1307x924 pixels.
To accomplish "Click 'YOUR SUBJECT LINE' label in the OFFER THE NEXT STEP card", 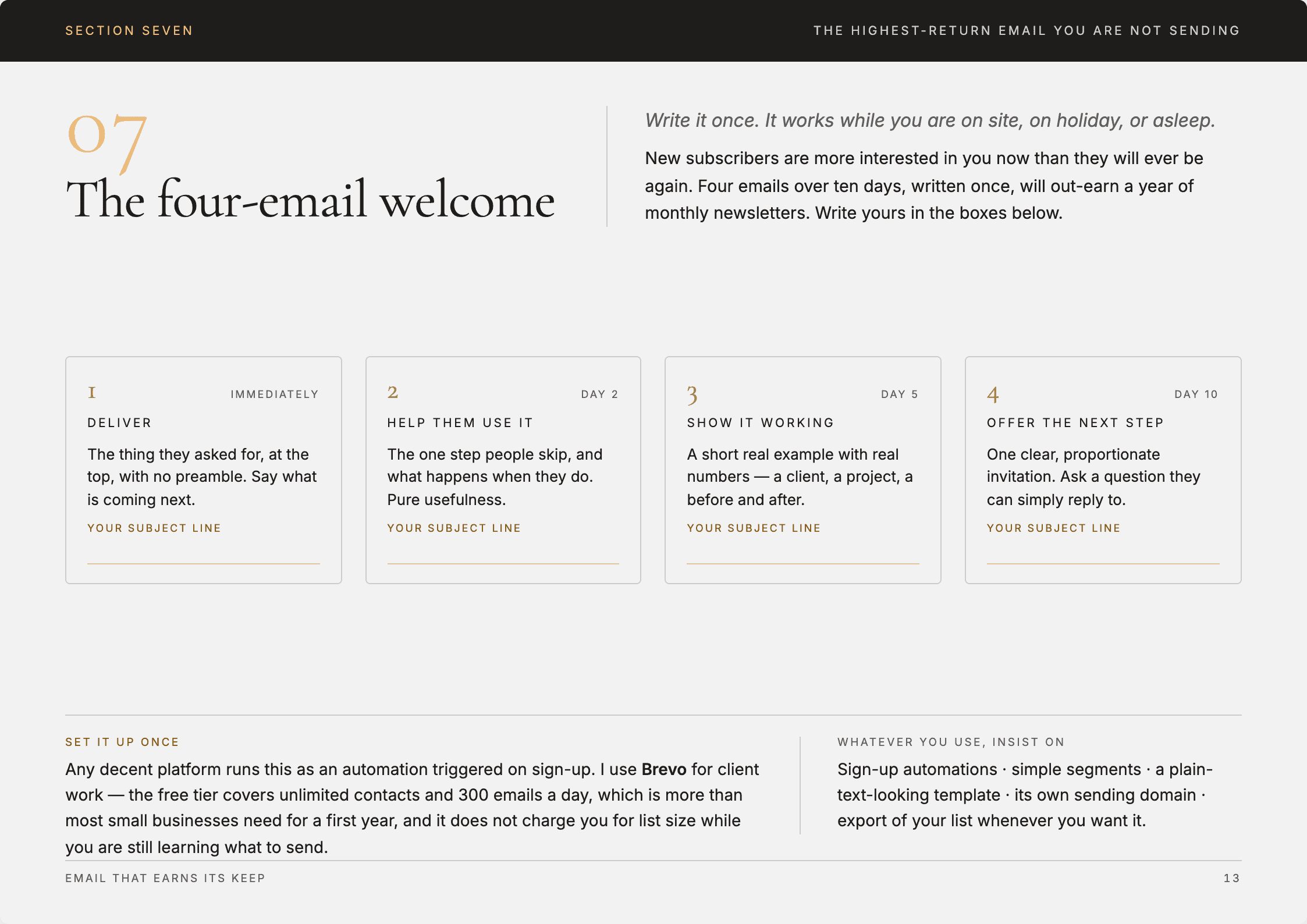I will (x=1054, y=528).
